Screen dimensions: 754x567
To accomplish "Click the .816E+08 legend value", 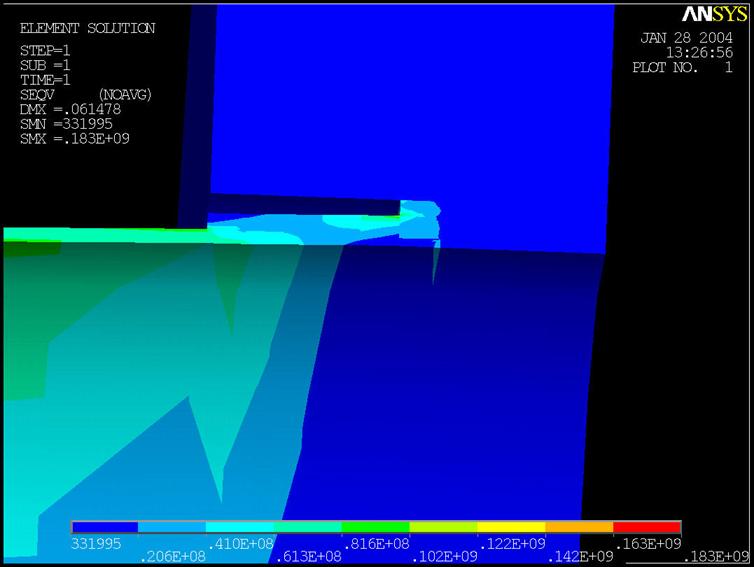I will pyautogui.click(x=377, y=544).
